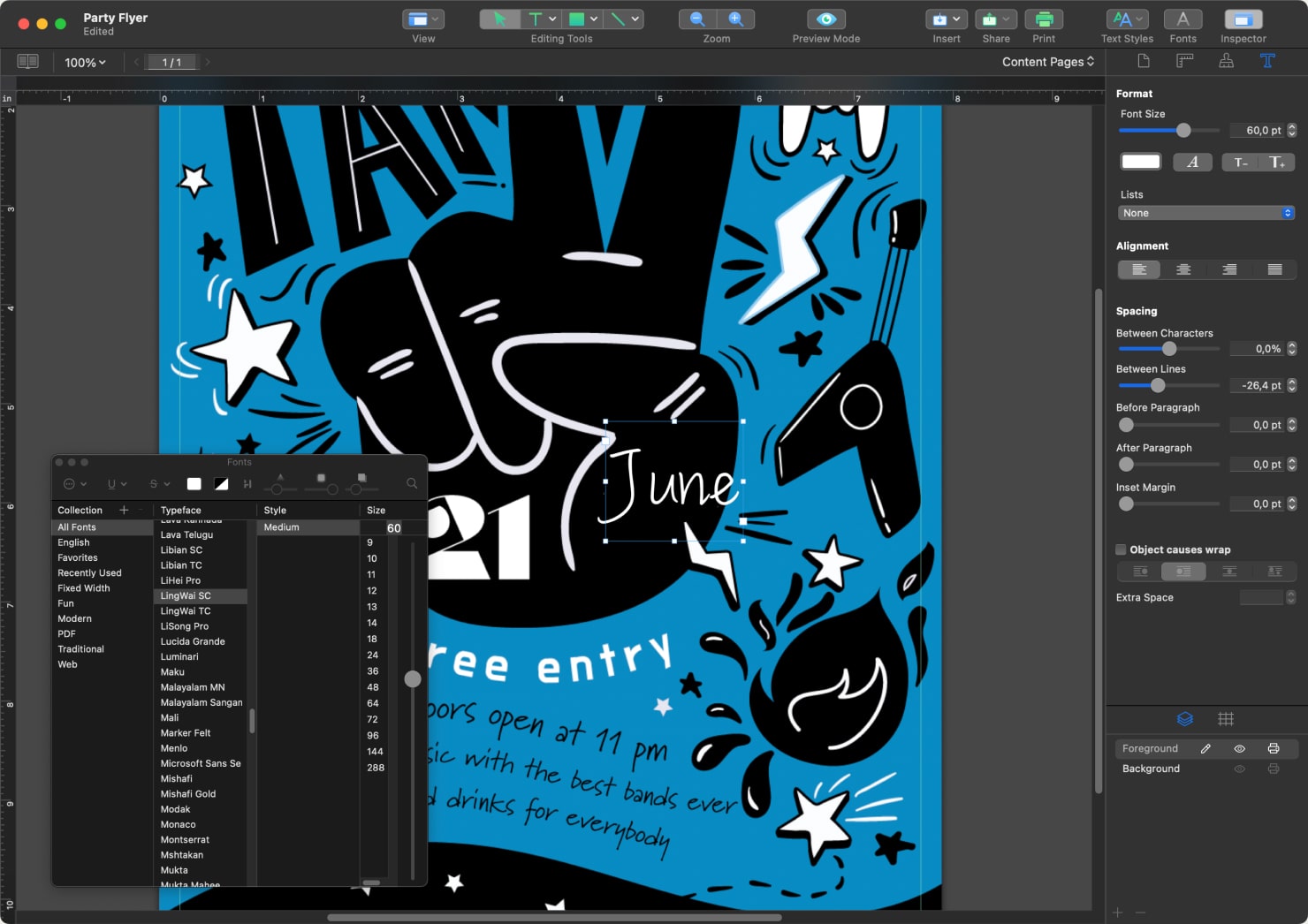
Task: Open underline options in Fonts window
Action: tap(117, 484)
